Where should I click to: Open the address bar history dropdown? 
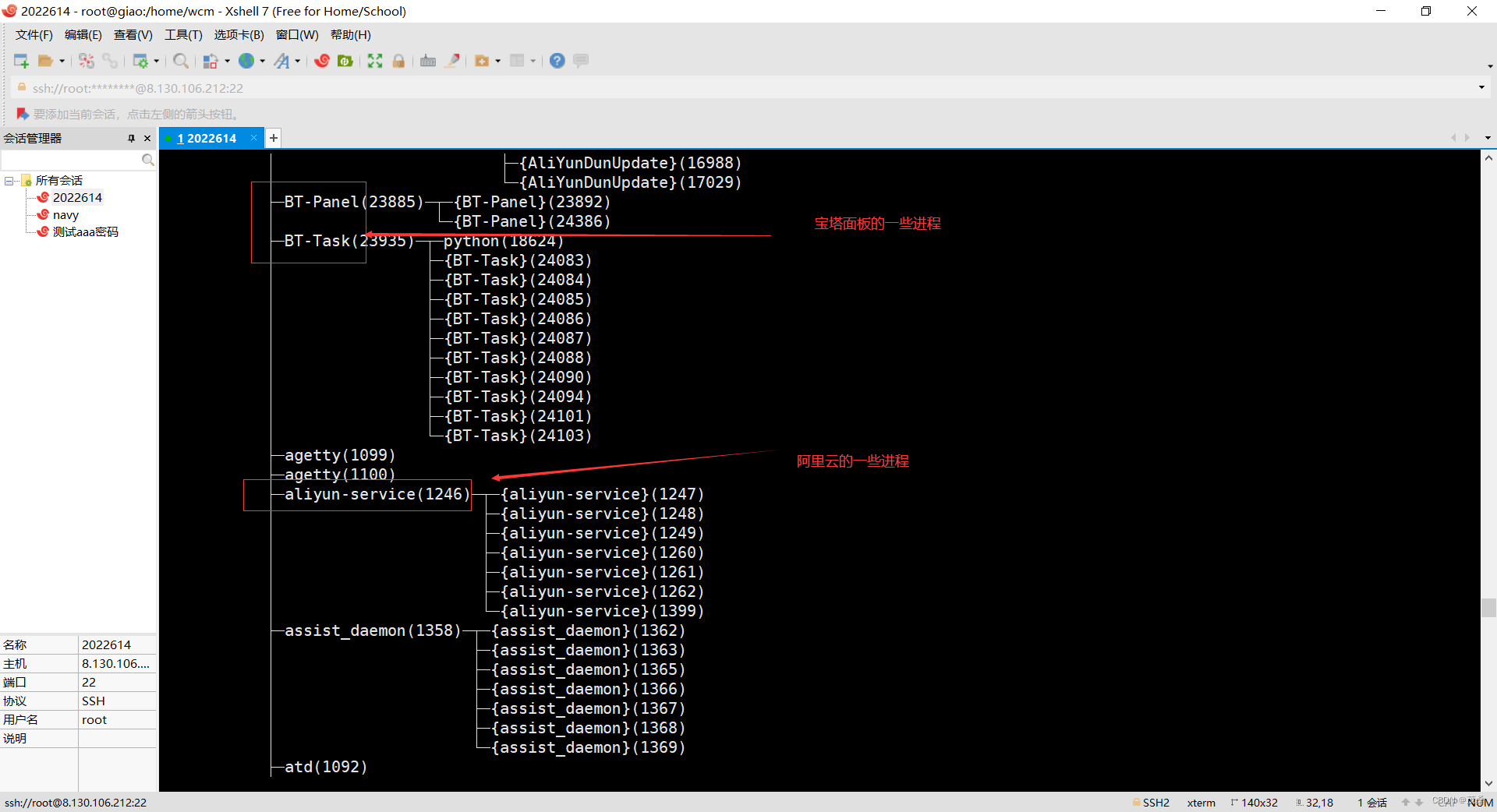point(1481,87)
